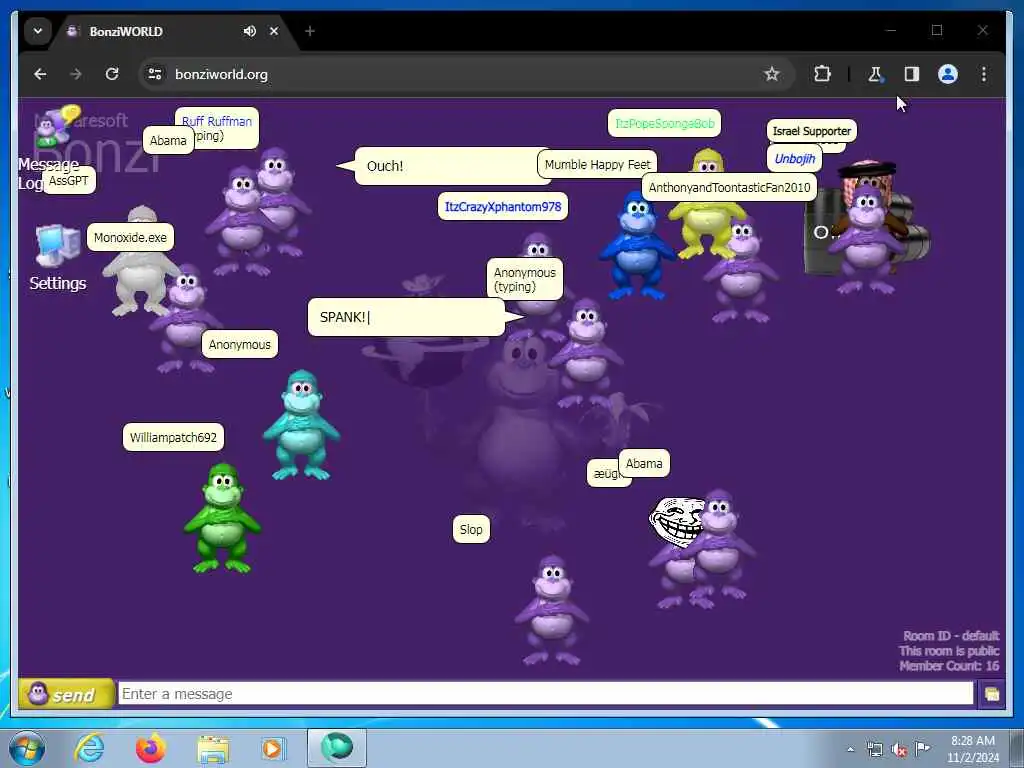Open the Chrome profile avatar
Viewport: 1024px width, 768px height.
point(948,74)
